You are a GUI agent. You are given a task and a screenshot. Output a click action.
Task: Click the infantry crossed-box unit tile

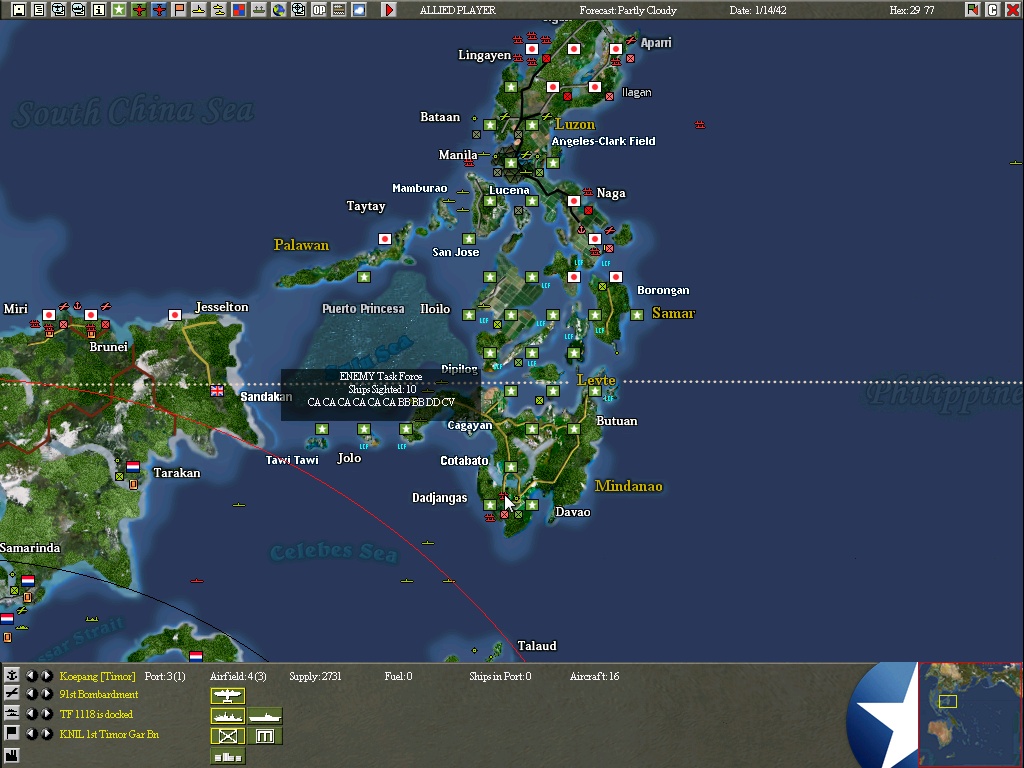tap(228, 736)
